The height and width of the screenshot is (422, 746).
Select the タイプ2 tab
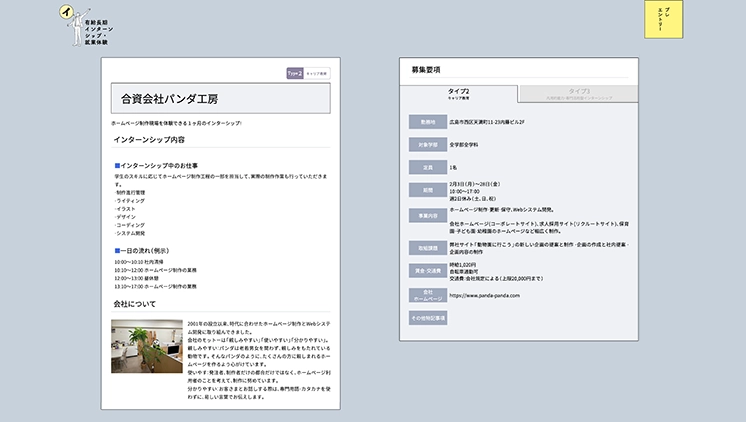click(459, 93)
